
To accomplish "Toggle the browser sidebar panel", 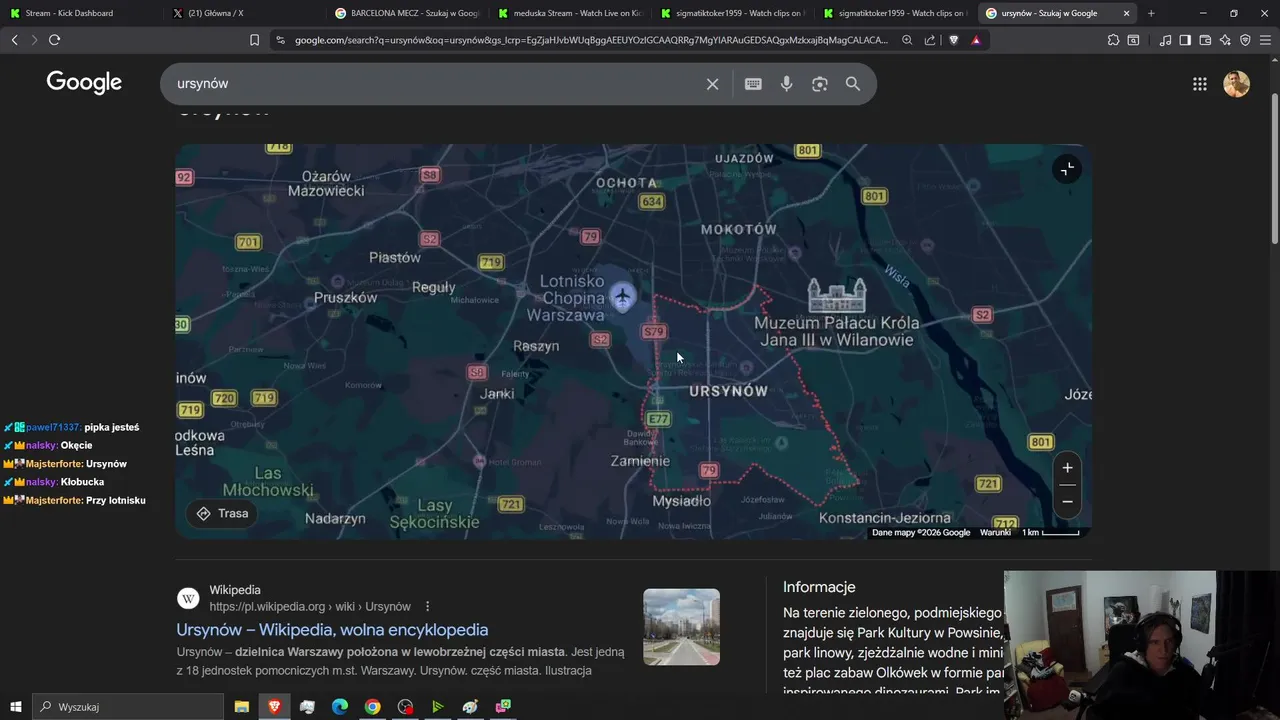I will click(1185, 40).
